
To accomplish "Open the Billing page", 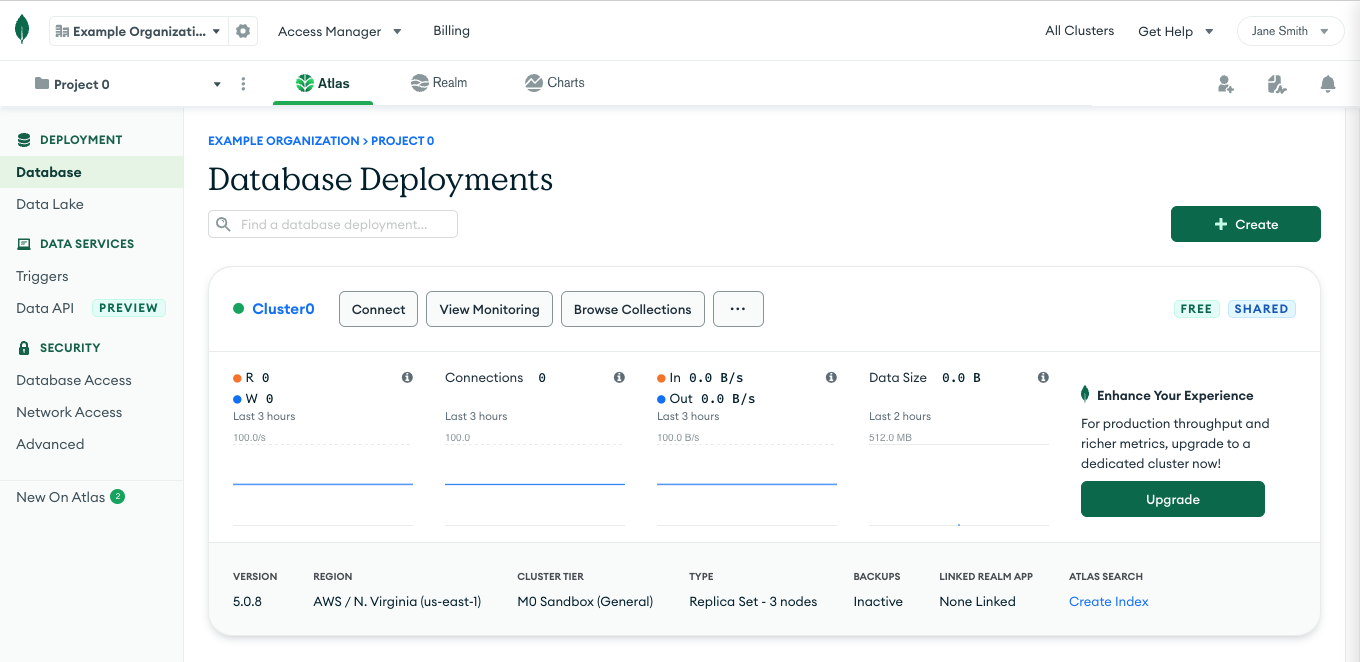I will click(x=451, y=31).
